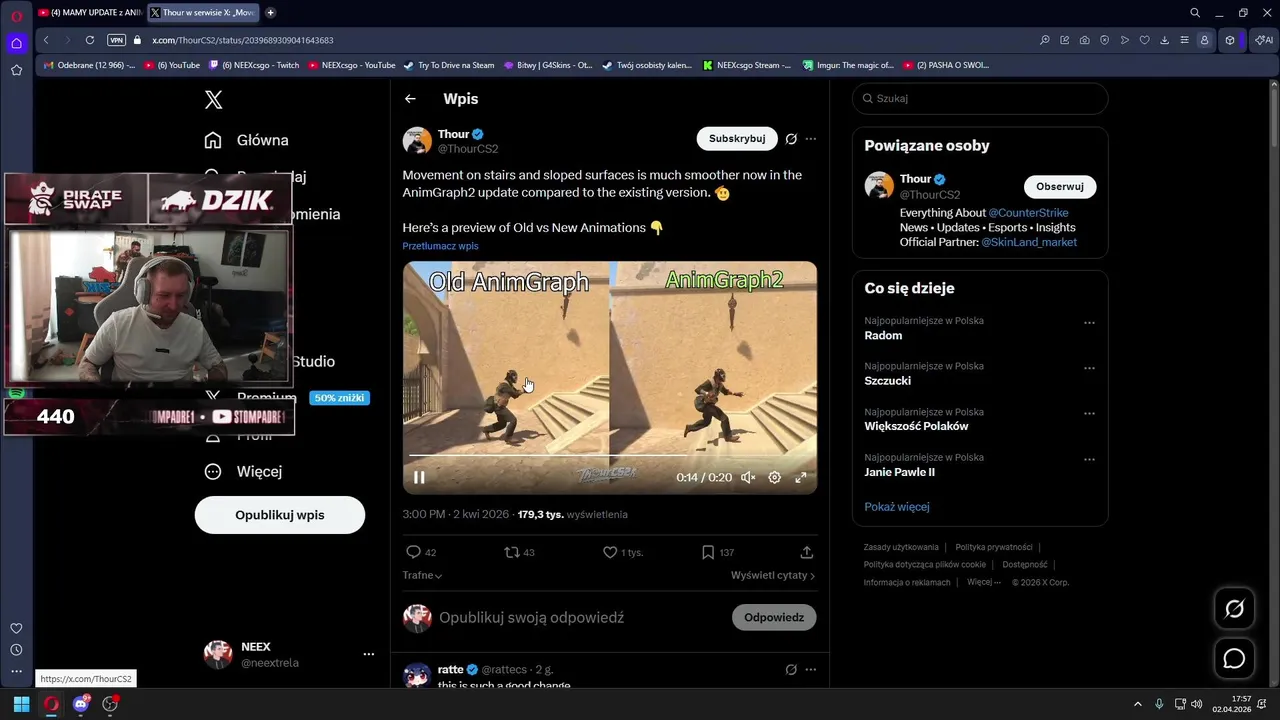1280x720 pixels.
Task: Open the Więcej menu in sidebar
Action: click(x=243, y=471)
